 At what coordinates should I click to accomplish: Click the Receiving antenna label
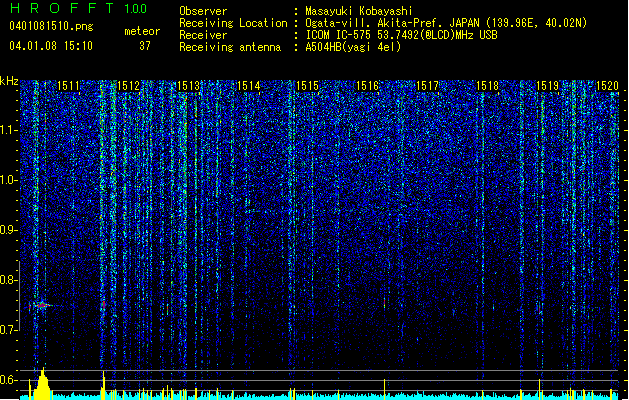click(230, 47)
